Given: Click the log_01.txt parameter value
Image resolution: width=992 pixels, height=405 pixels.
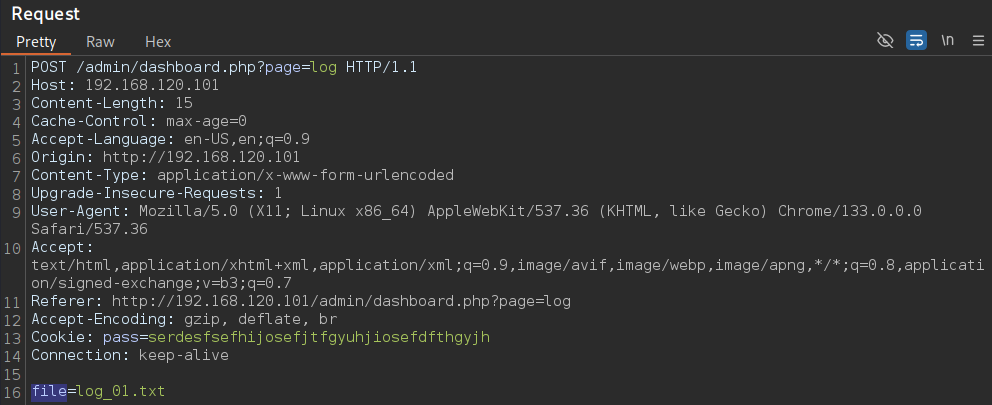Looking at the screenshot, I should [x=121, y=392].
